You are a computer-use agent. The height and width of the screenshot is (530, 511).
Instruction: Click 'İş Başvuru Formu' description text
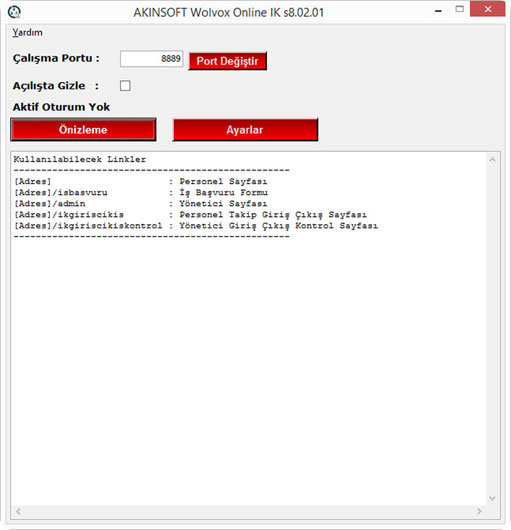[x=223, y=193]
